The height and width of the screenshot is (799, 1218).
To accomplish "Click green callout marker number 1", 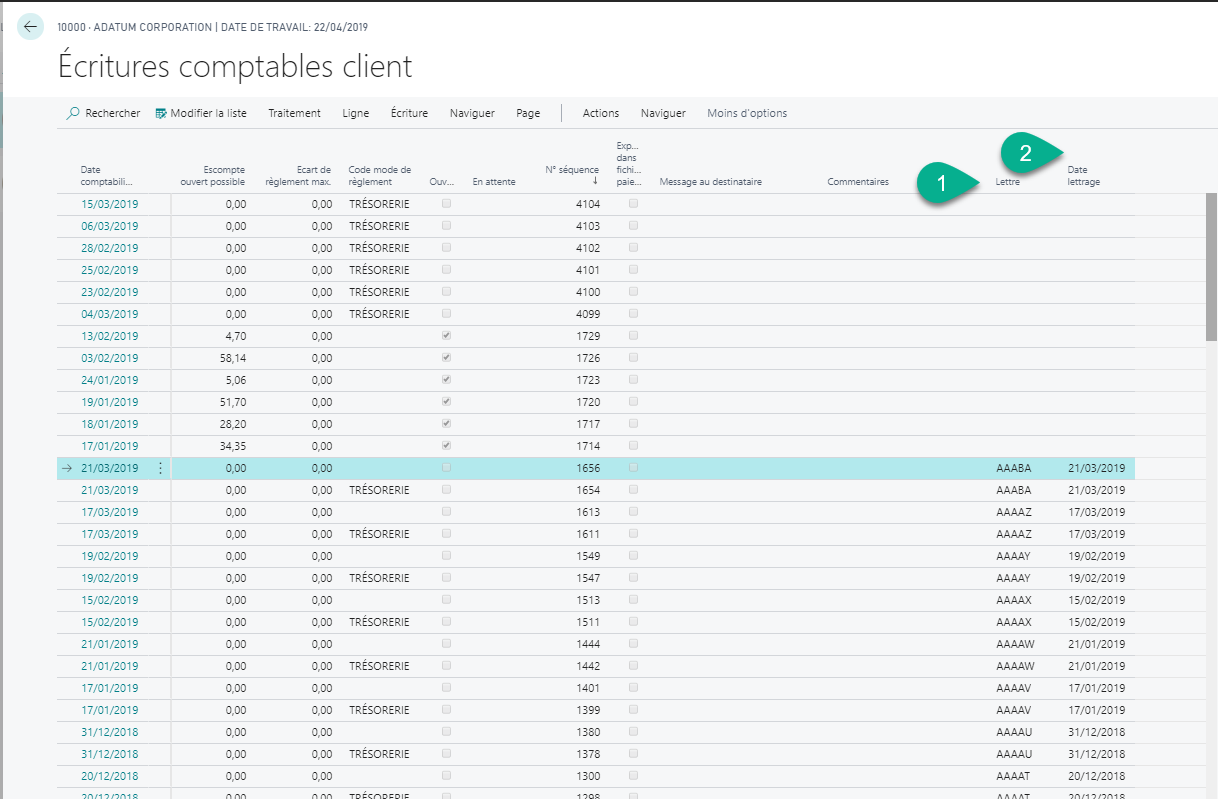I will [x=940, y=184].
